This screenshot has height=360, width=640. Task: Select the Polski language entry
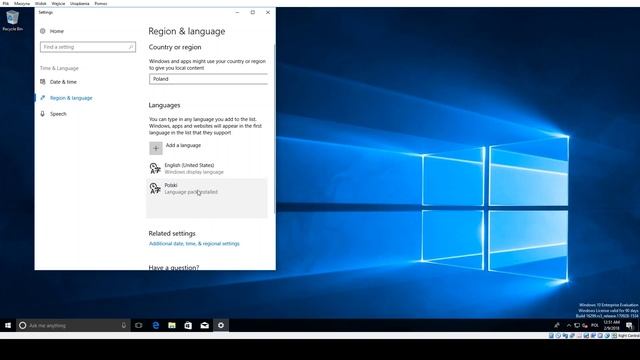click(x=207, y=198)
